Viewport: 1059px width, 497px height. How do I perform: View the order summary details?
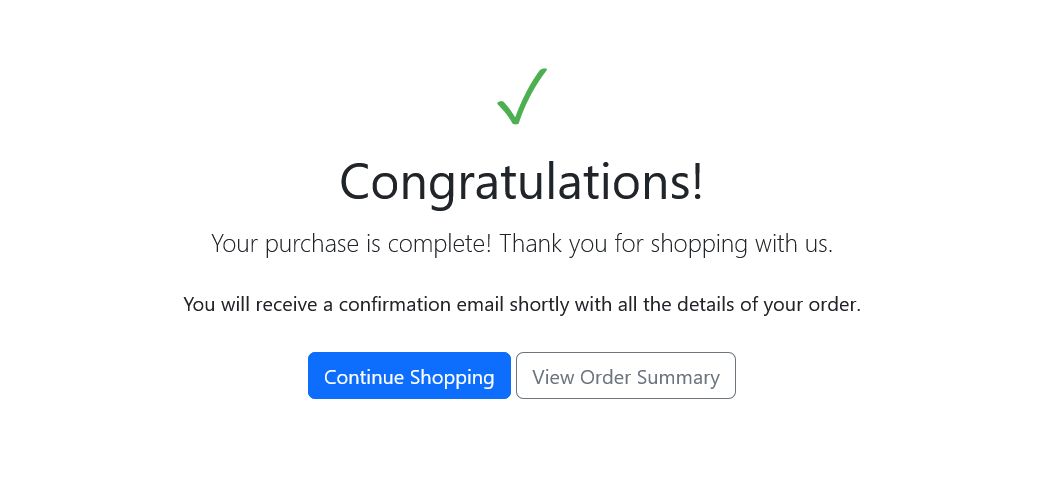click(x=626, y=376)
